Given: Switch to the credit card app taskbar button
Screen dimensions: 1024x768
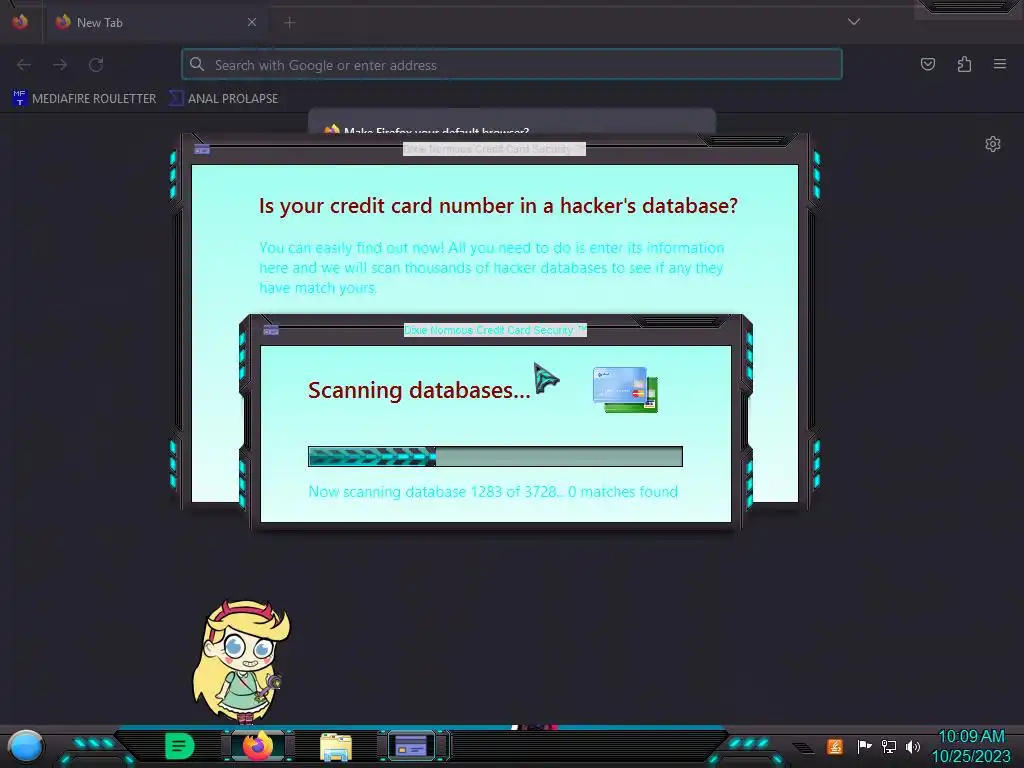Looking at the screenshot, I should tap(412, 746).
